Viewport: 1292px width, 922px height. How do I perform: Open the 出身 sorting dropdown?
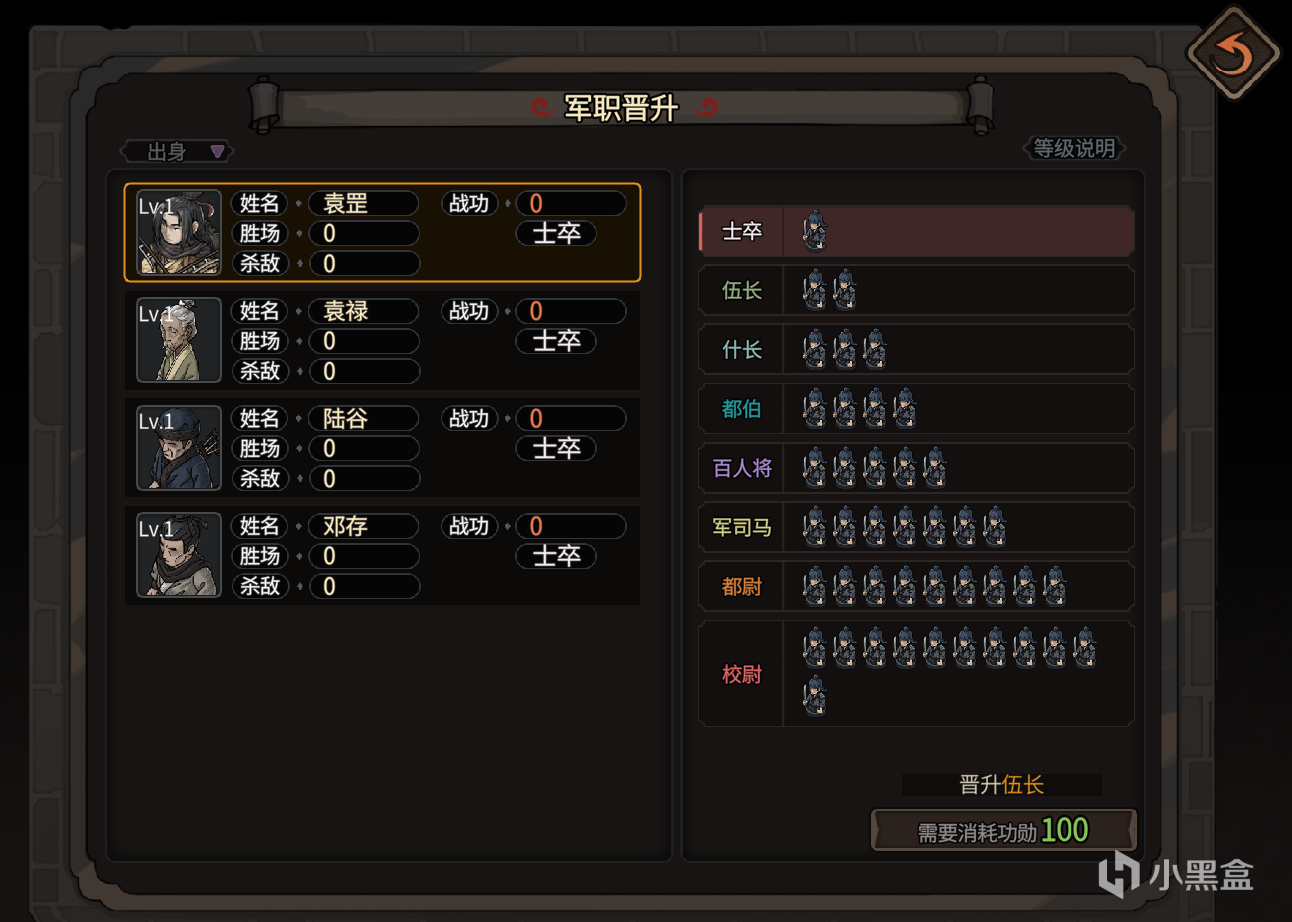click(x=177, y=152)
